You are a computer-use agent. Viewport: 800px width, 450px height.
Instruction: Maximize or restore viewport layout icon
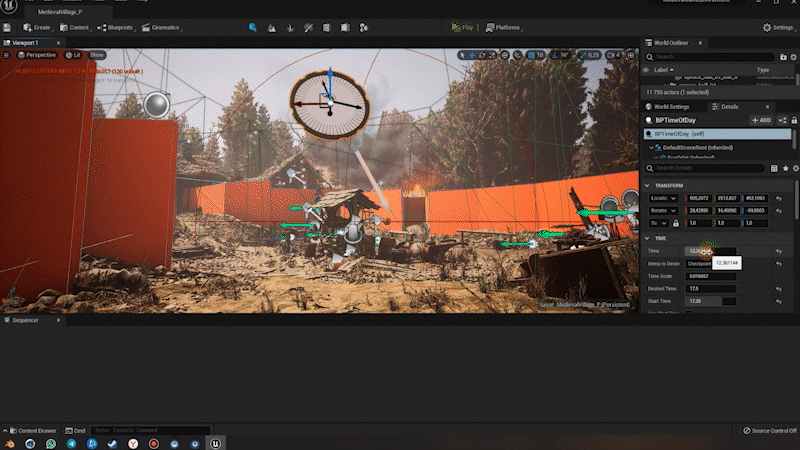click(631, 55)
